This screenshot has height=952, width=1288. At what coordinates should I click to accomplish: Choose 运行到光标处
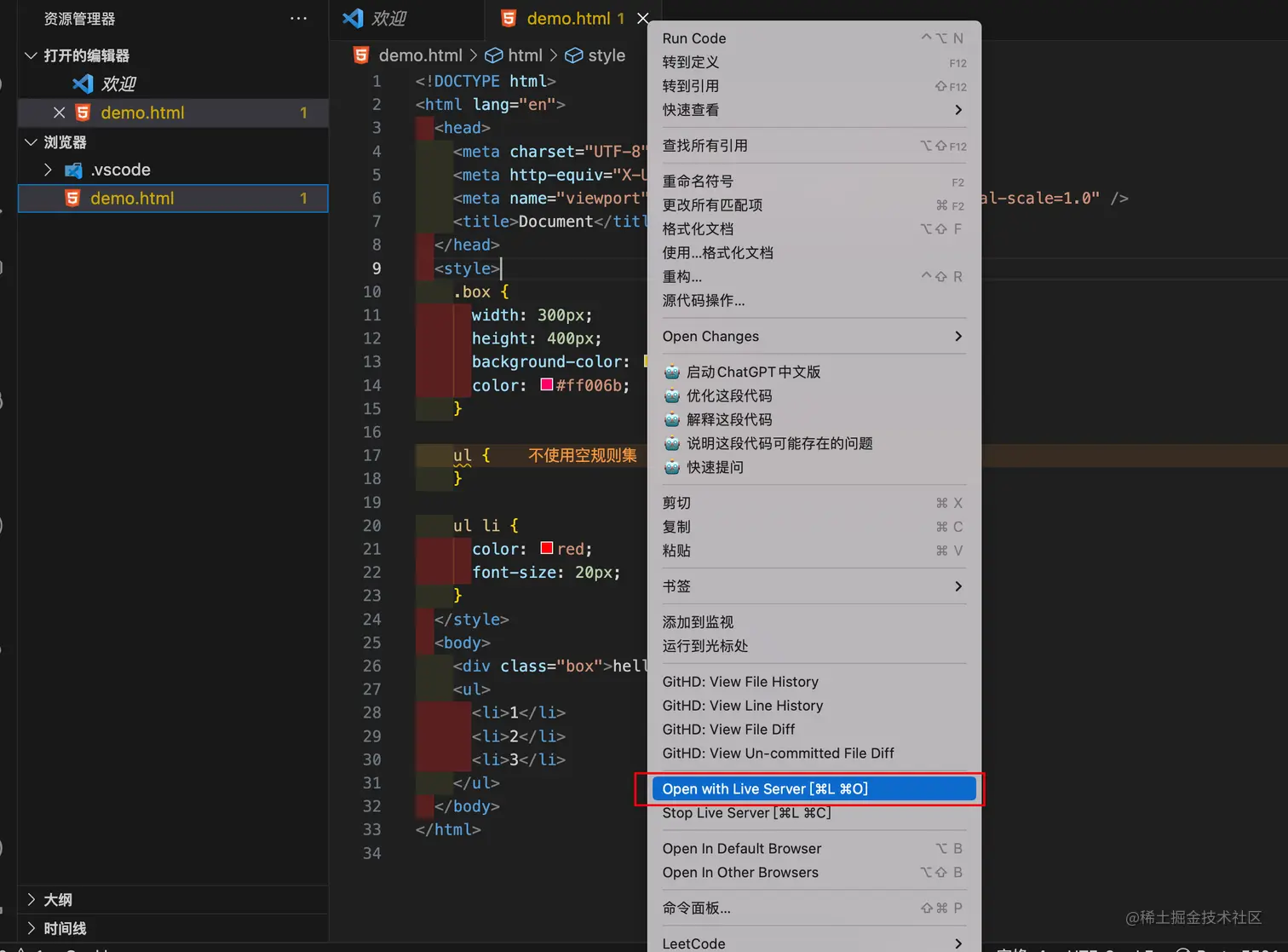coord(814,646)
